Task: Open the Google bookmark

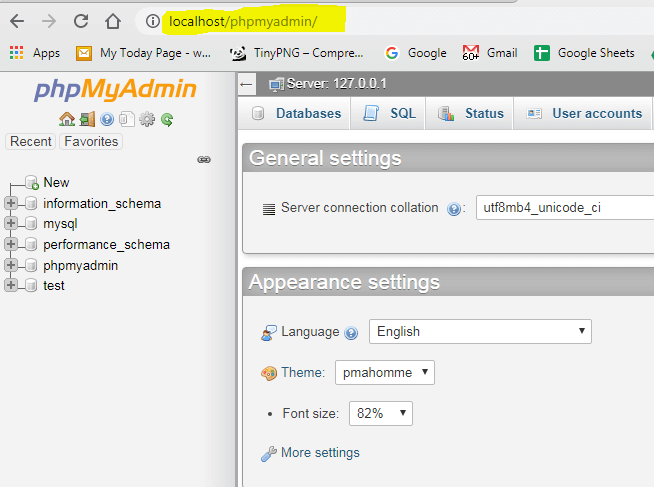Action: point(415,53)
